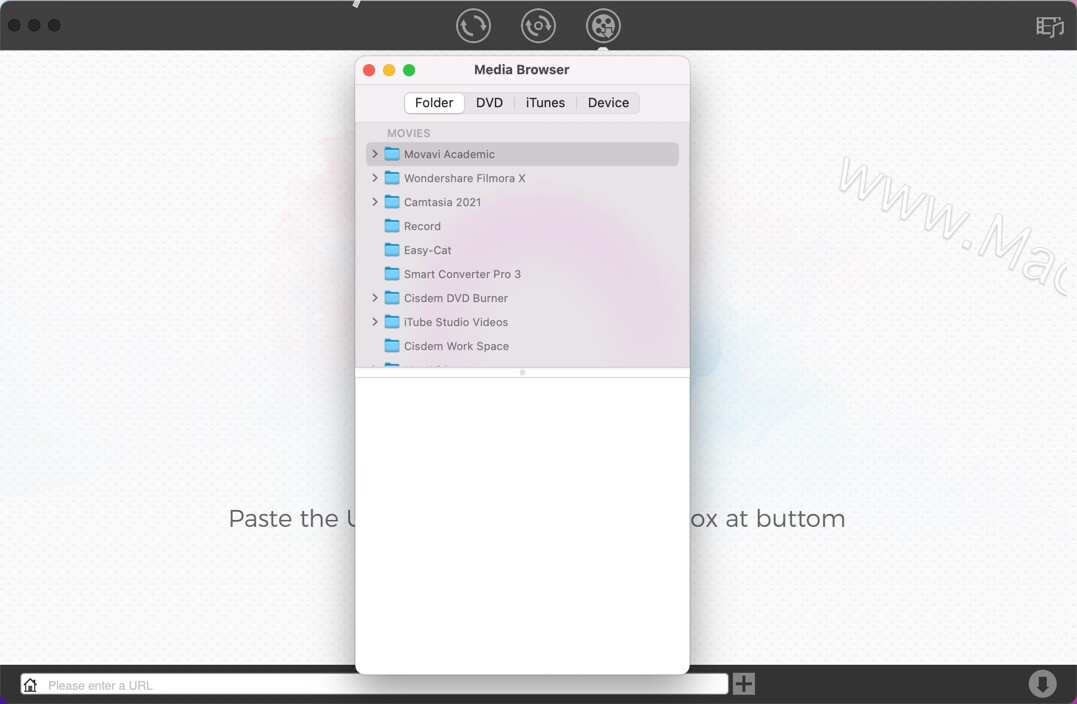The image size is (1077, 704).
Task: Select the Wondershare Filmora X row
Action: tap(522, 178)
